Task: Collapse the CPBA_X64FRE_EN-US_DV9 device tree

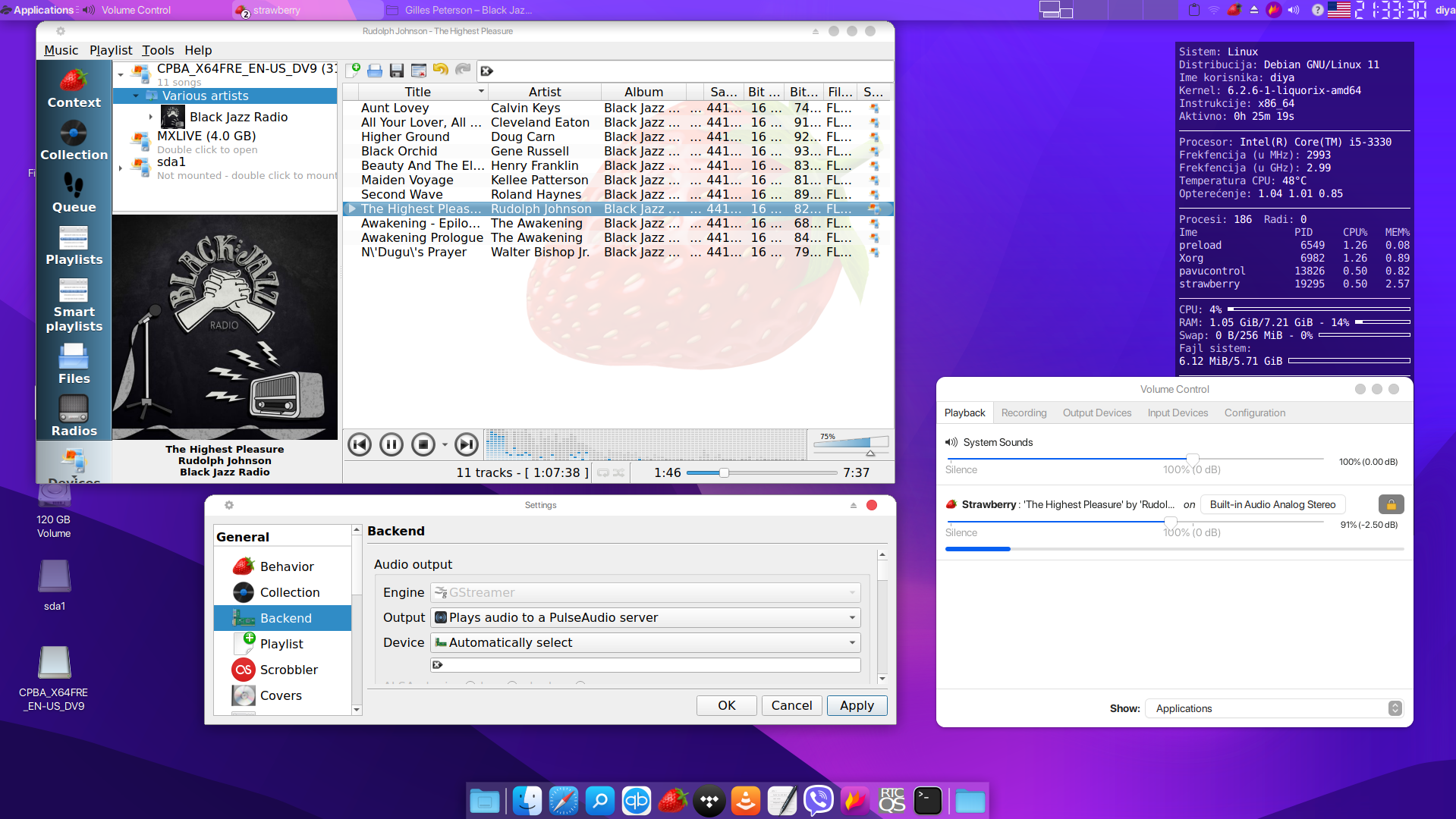Action: [x=121, y=74]
